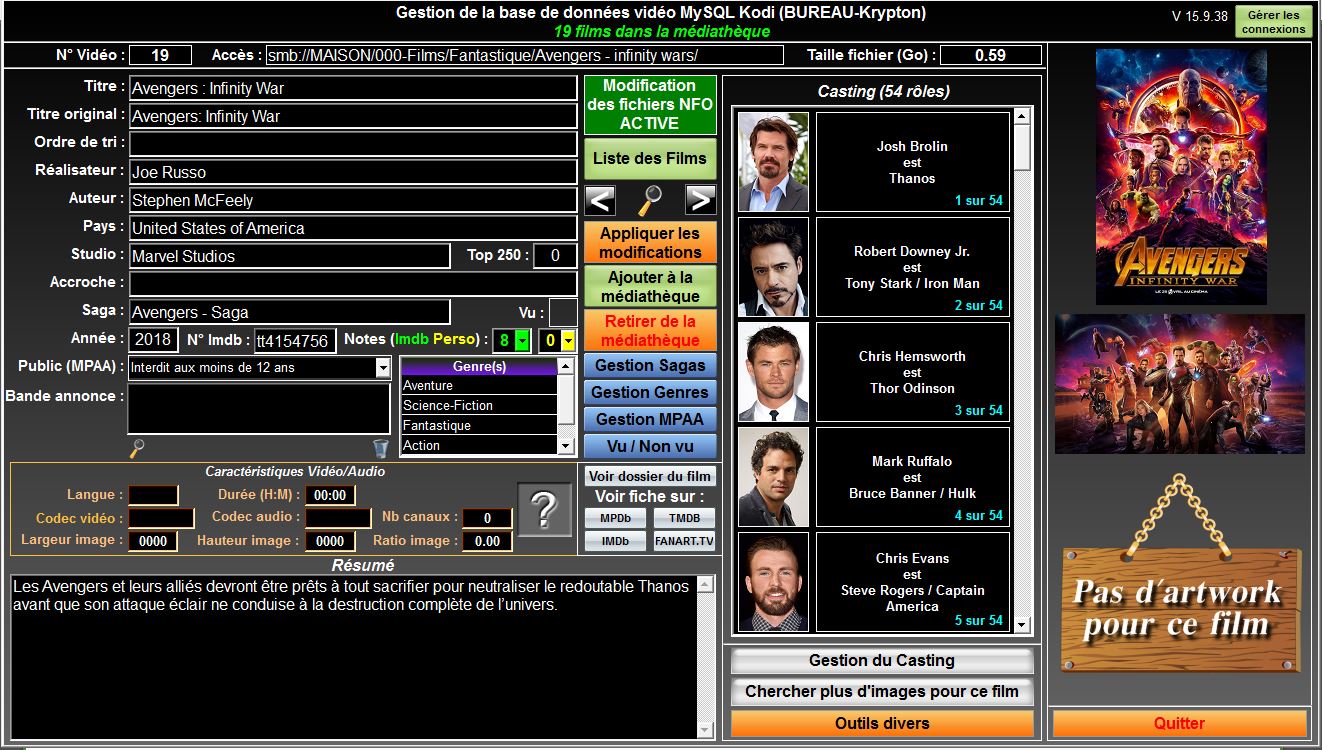Select Aventure in genre list
Screen dimensions: 1322x750
pyautogui.click(x=479, y=386)
